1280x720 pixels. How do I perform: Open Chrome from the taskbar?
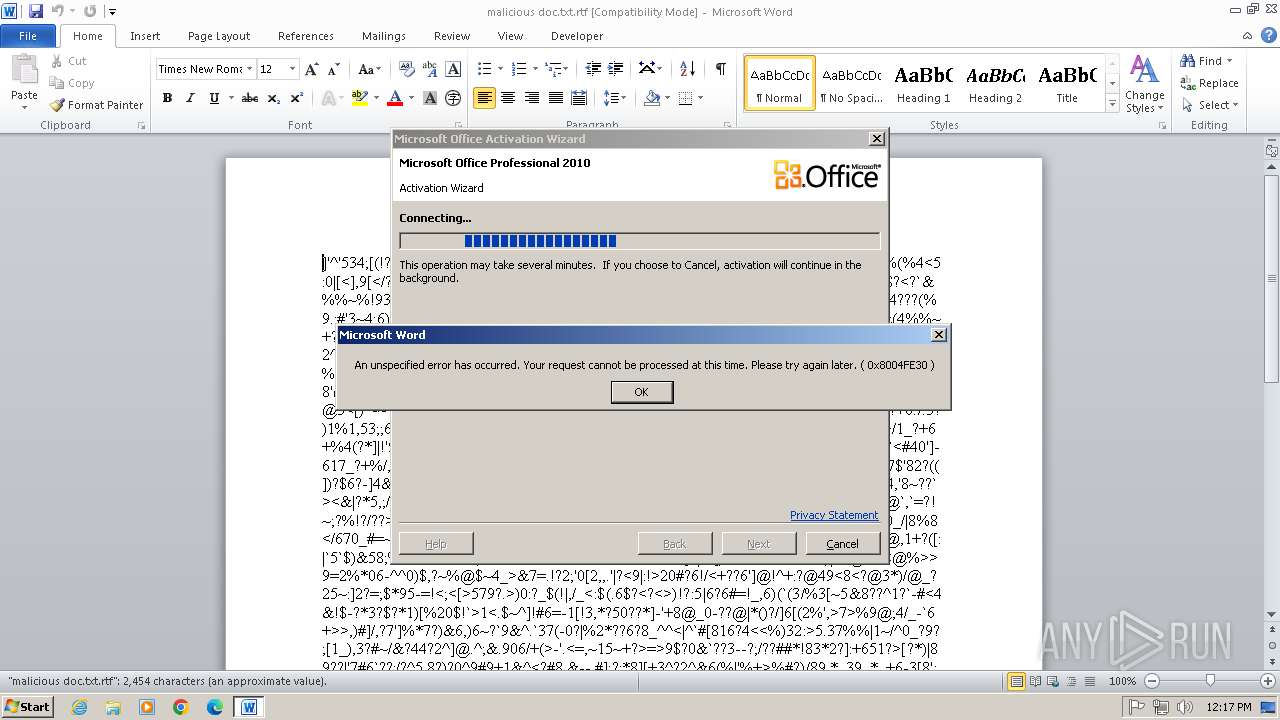coord(181,707)
